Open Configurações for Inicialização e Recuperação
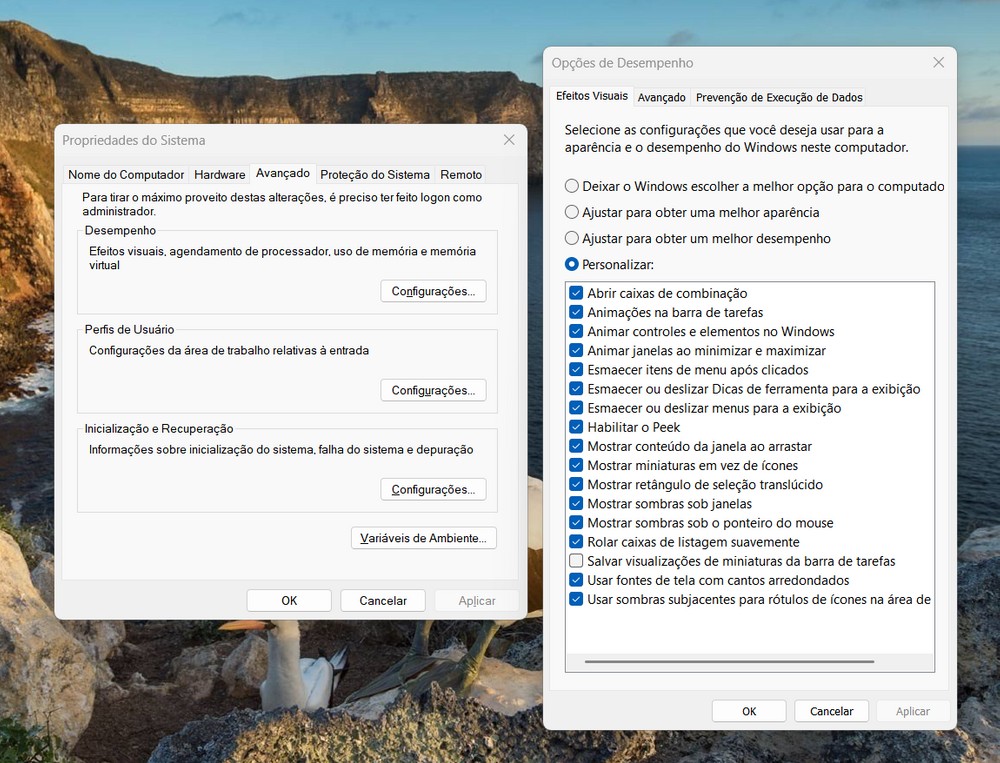Viewport: 1000px width, 763px height. [x=433, y=490]
